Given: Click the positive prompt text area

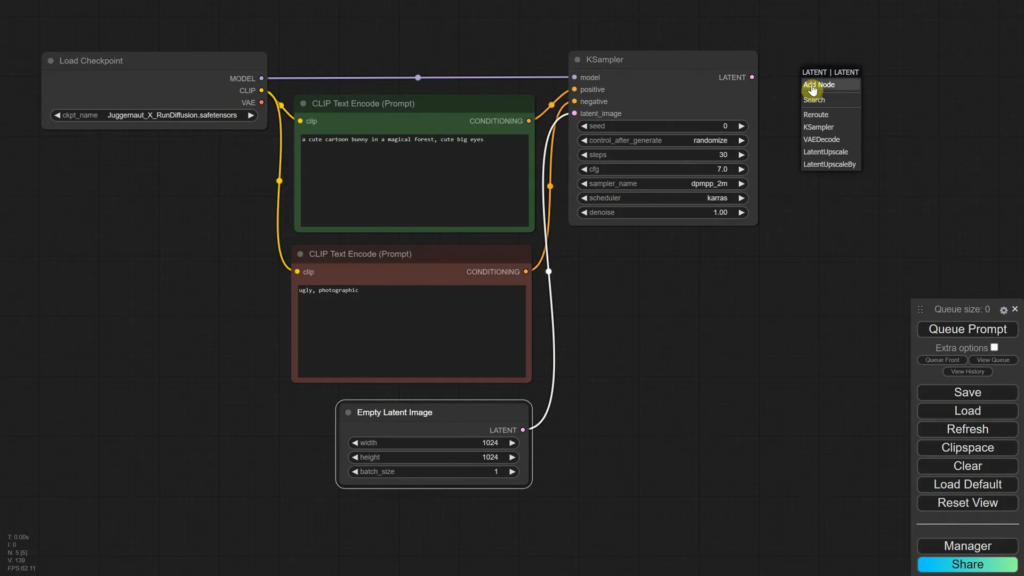Looking at the screenshot, I should pos(414,180).
